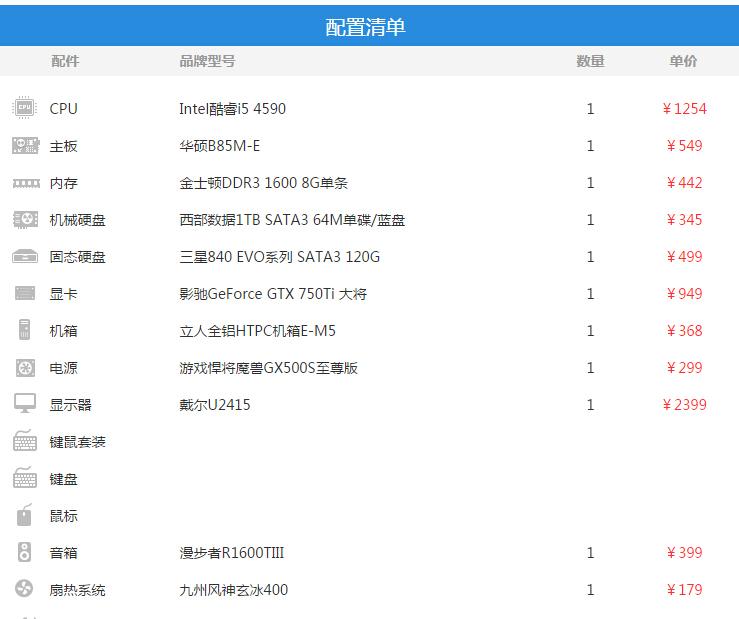Image resolution: width=739 pixels, height=619 pixels.
Task: Select the empty 键鼠套装 category label
Action: (x=77, y=442)
